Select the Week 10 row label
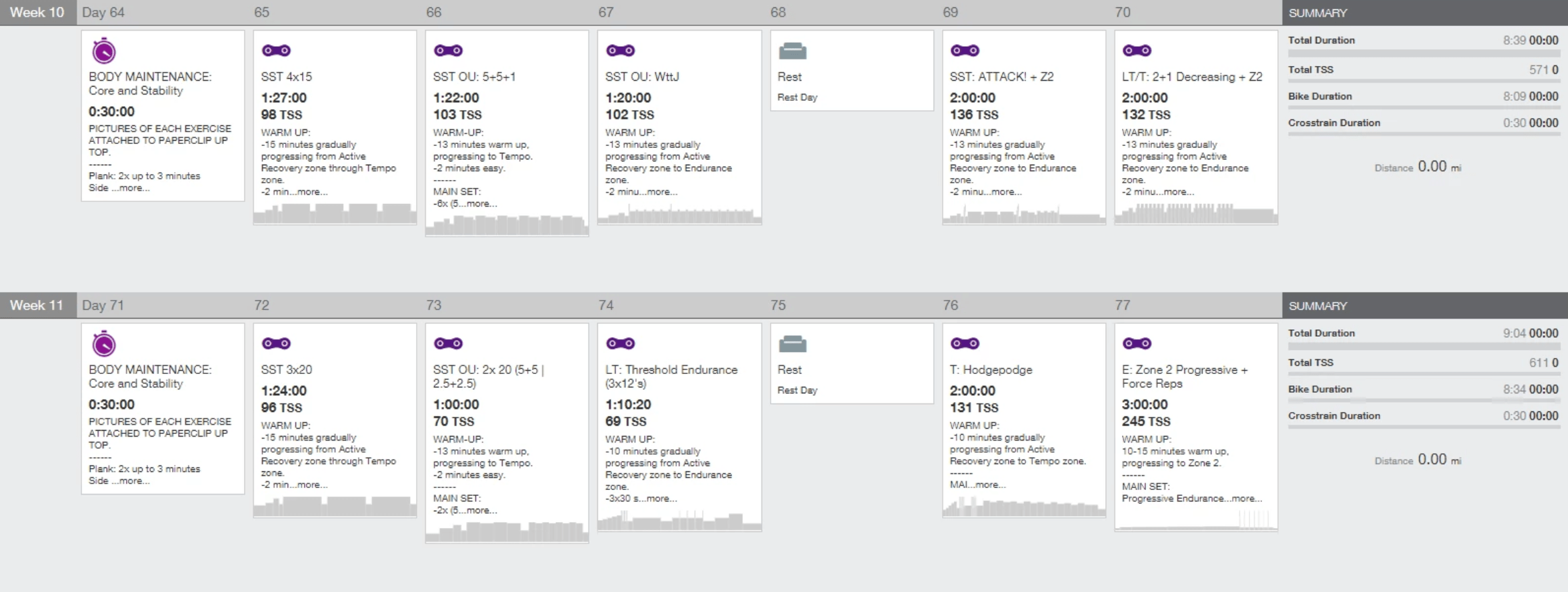 [x=37, y=13]
